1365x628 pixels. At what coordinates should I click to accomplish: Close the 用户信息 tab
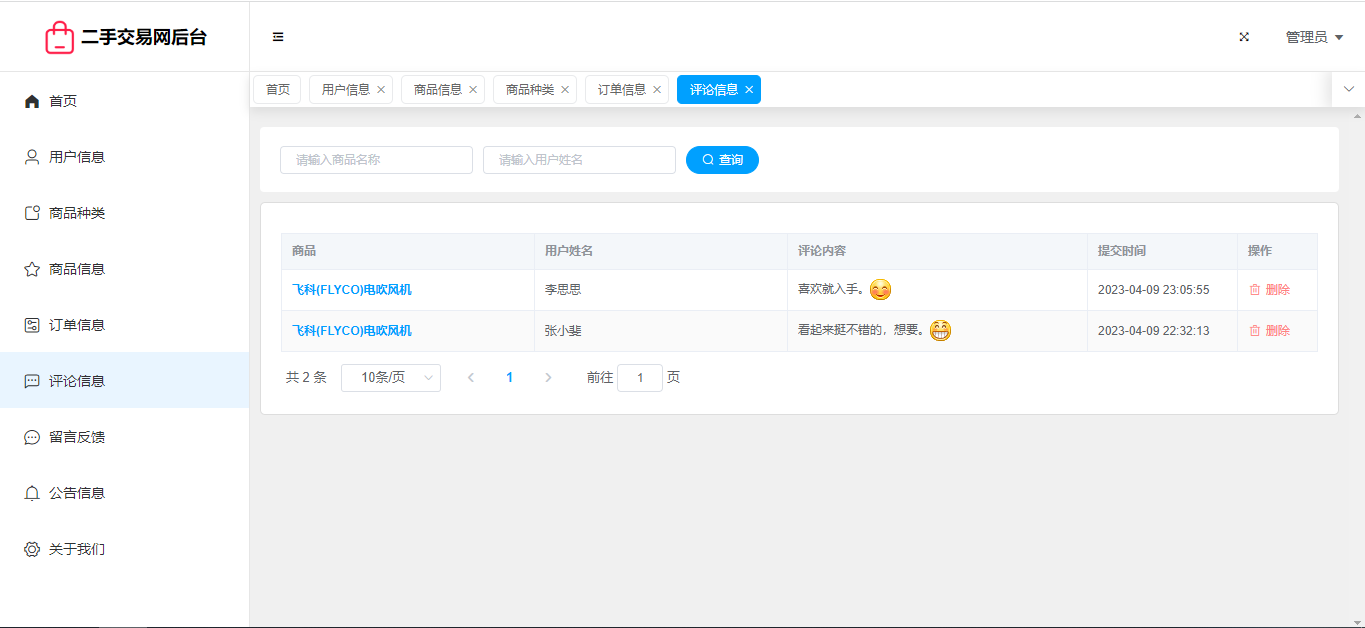[381, 90]
